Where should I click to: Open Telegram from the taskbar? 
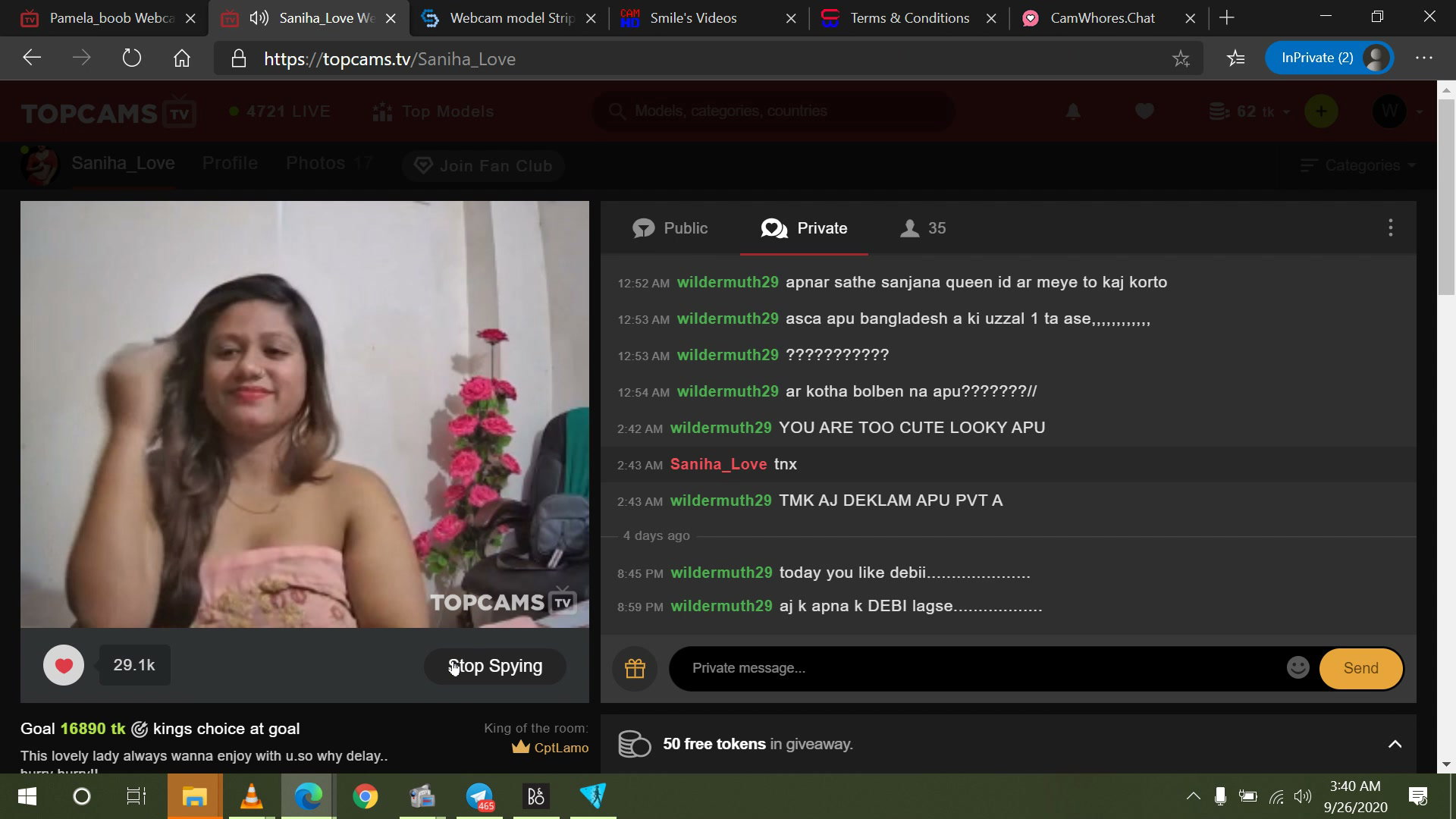click(x=479, y=796)
